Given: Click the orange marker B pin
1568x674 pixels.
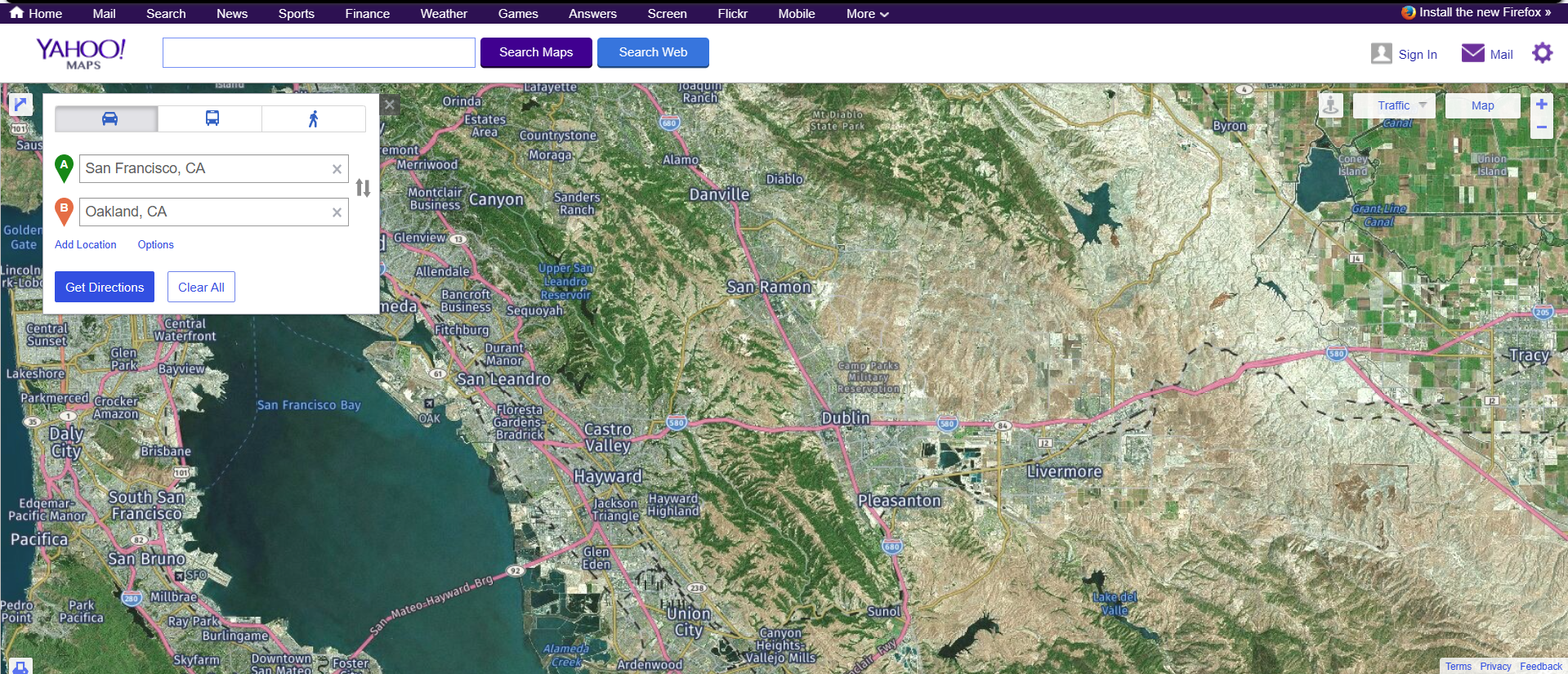Looking at the screenshot, I should (x=64, y=212).
